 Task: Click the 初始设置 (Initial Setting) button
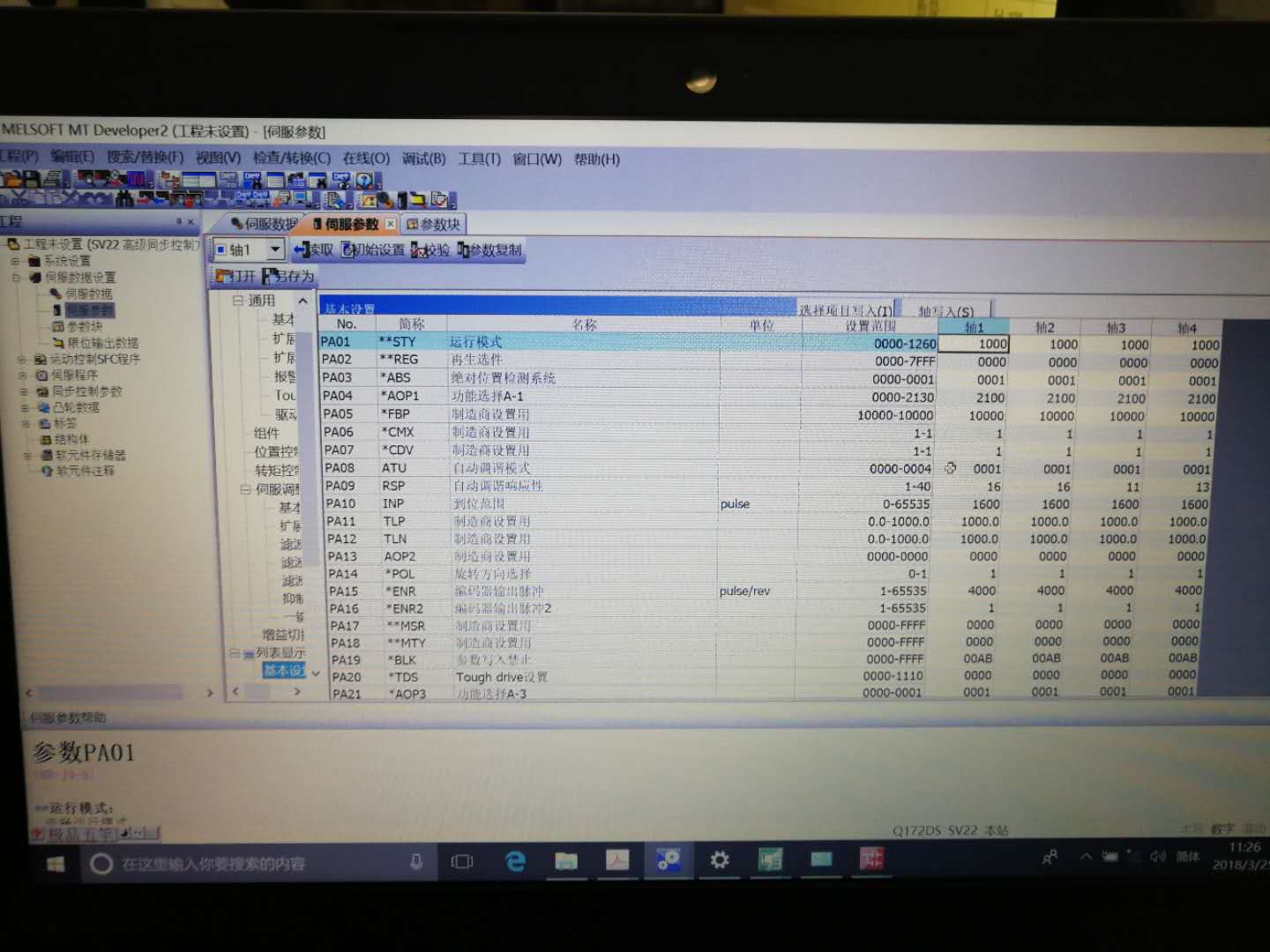372,250
